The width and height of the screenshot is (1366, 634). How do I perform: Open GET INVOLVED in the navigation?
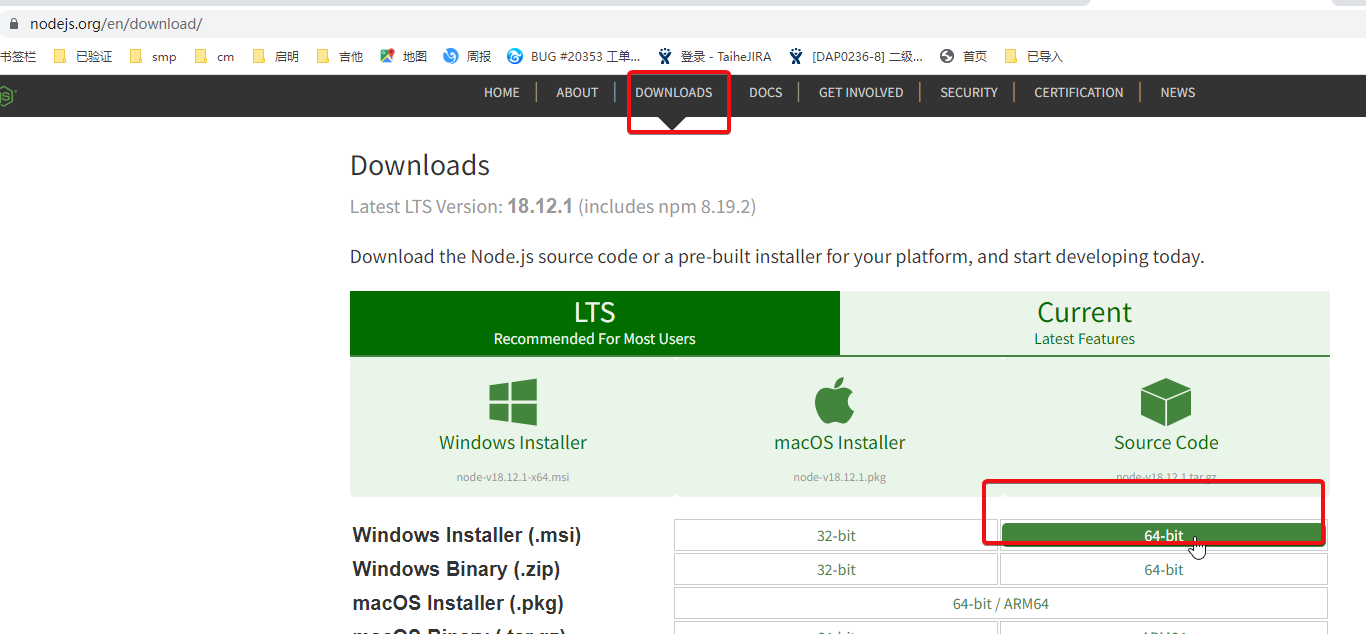pyautogui.click(x=861, y=92)
